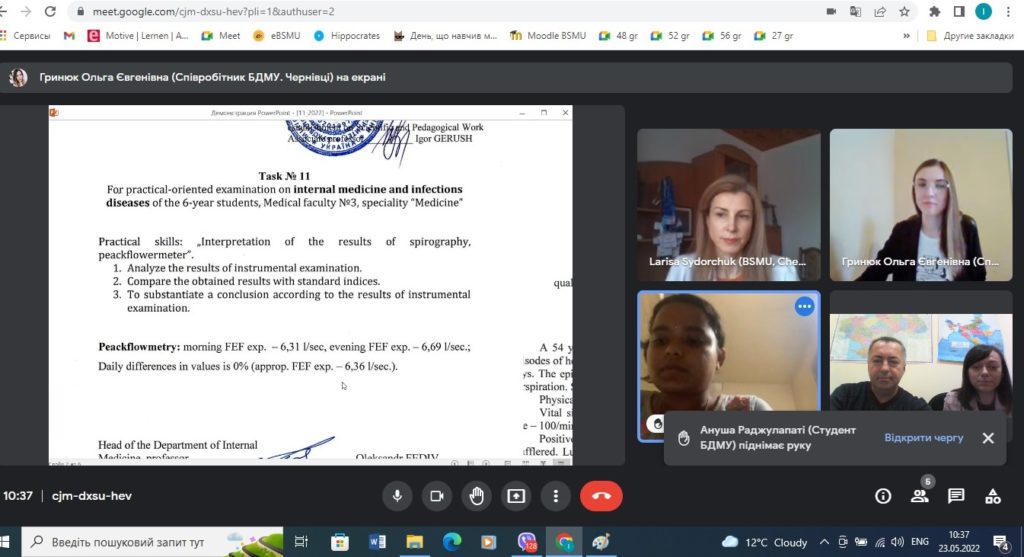Open the День, що навчив bookmark
This screenshot has width=1024, height=557.
click(445, 36)
